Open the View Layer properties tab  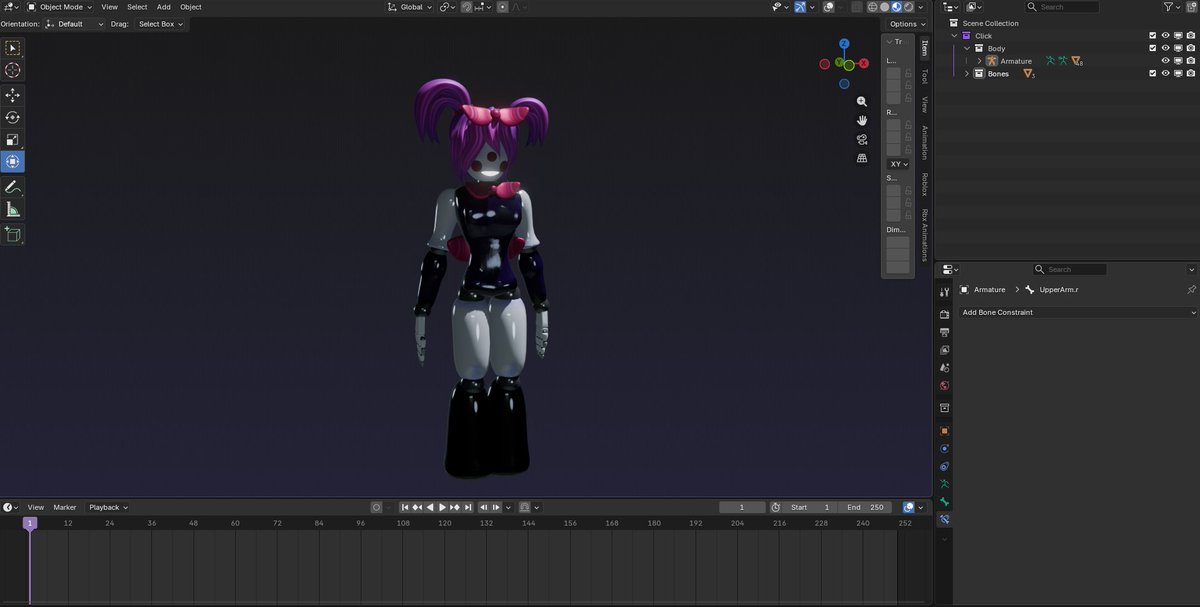[x=944, y=350]
